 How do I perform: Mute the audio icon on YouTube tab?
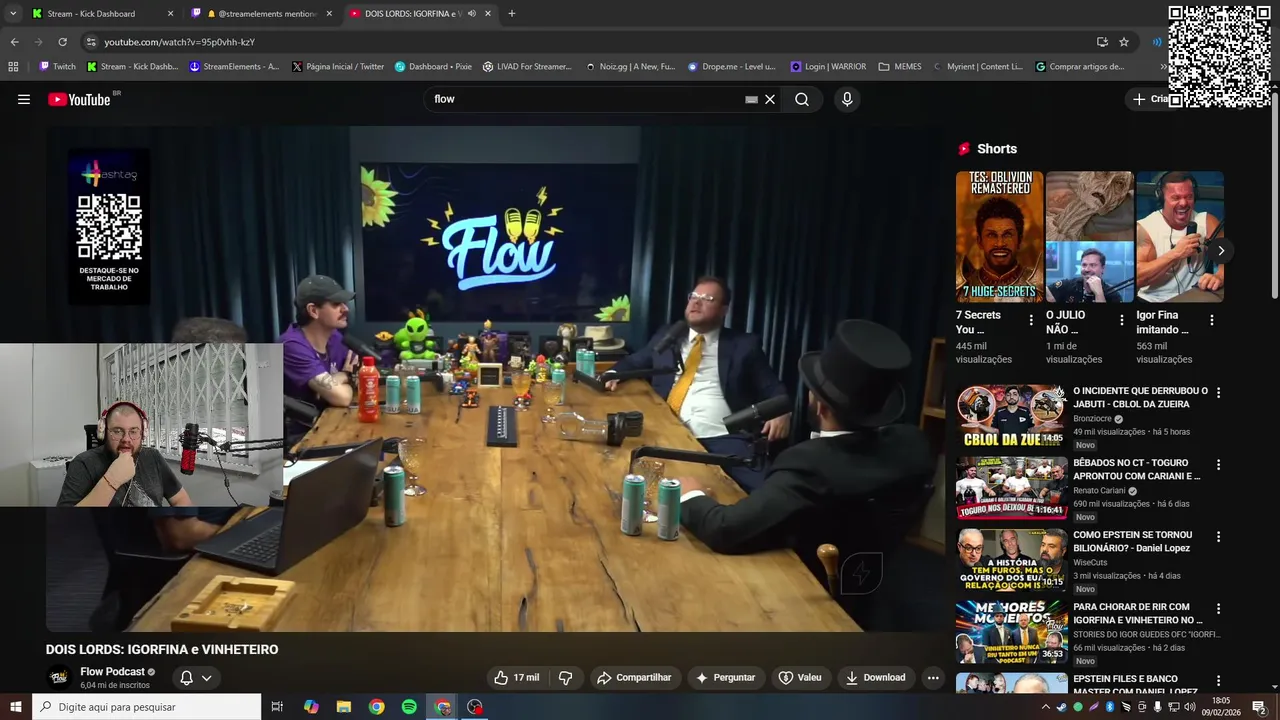(x=472, y=14)
